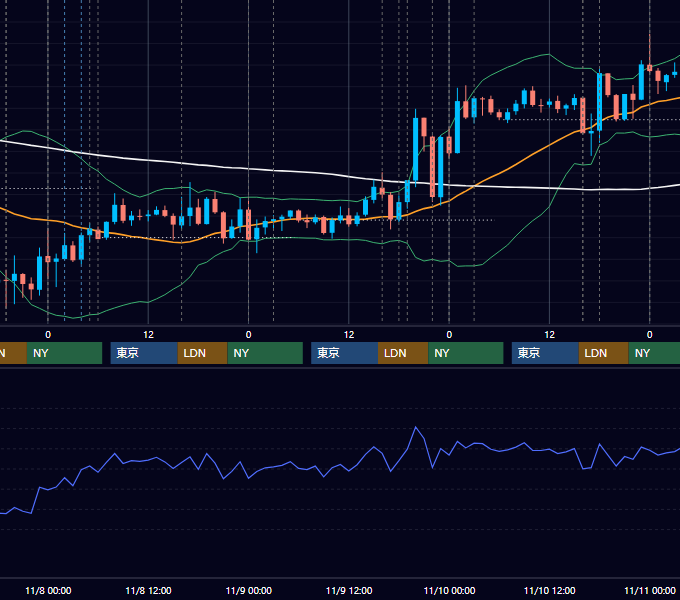Click the 11/10 00:00 date label
The width and height of the screenshot is (680, 600).
click(x=449, y=590)
